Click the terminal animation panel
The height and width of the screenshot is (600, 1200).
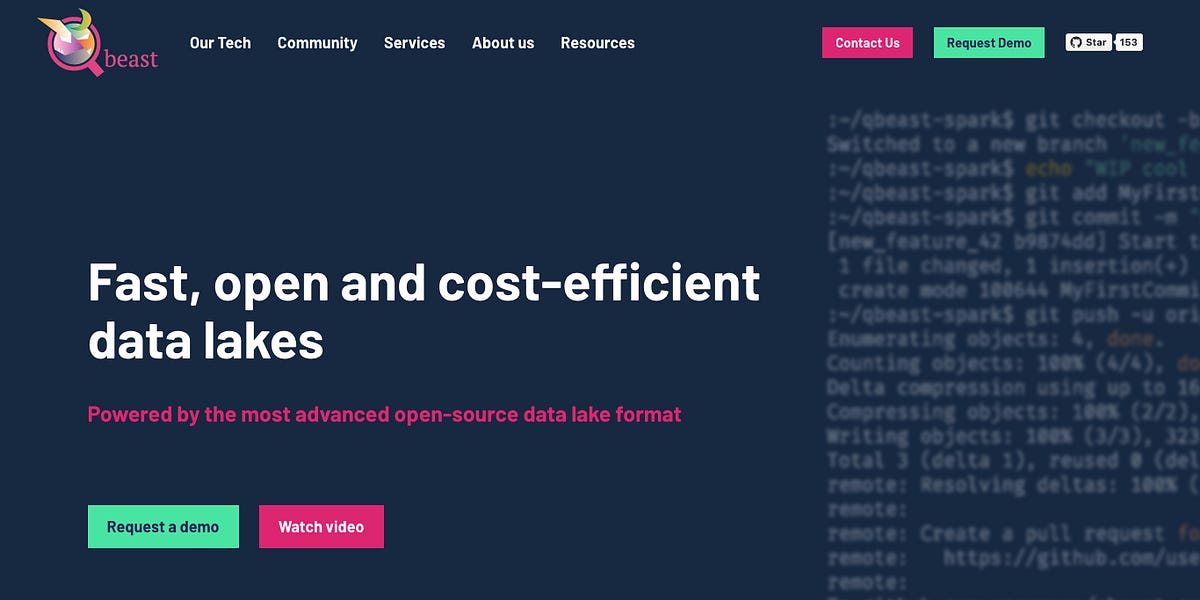click(x=1000, y=350)
